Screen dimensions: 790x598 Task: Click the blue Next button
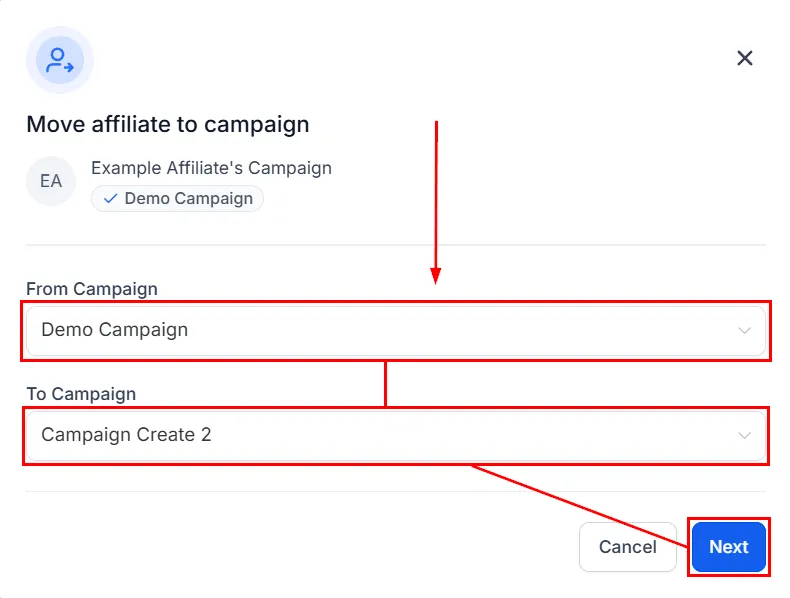coord(729,547)
